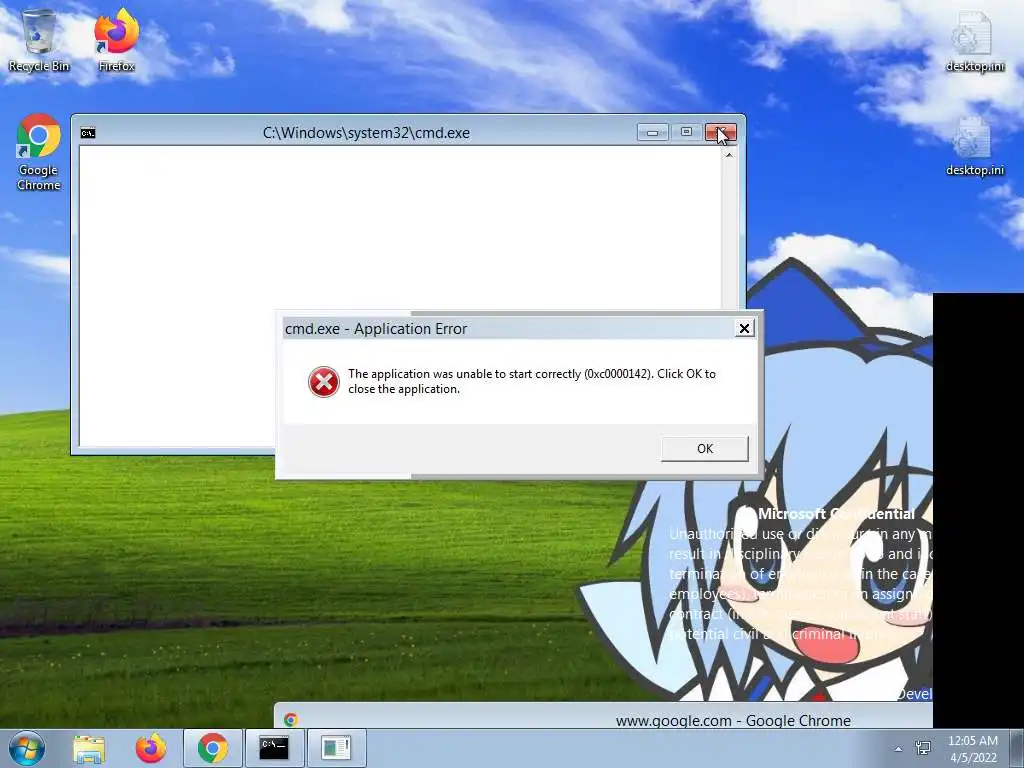Image resolution: width=1024 pixels, height=768 pixels.
Task: Open the Windows Start menu orb
Action: 27,748
